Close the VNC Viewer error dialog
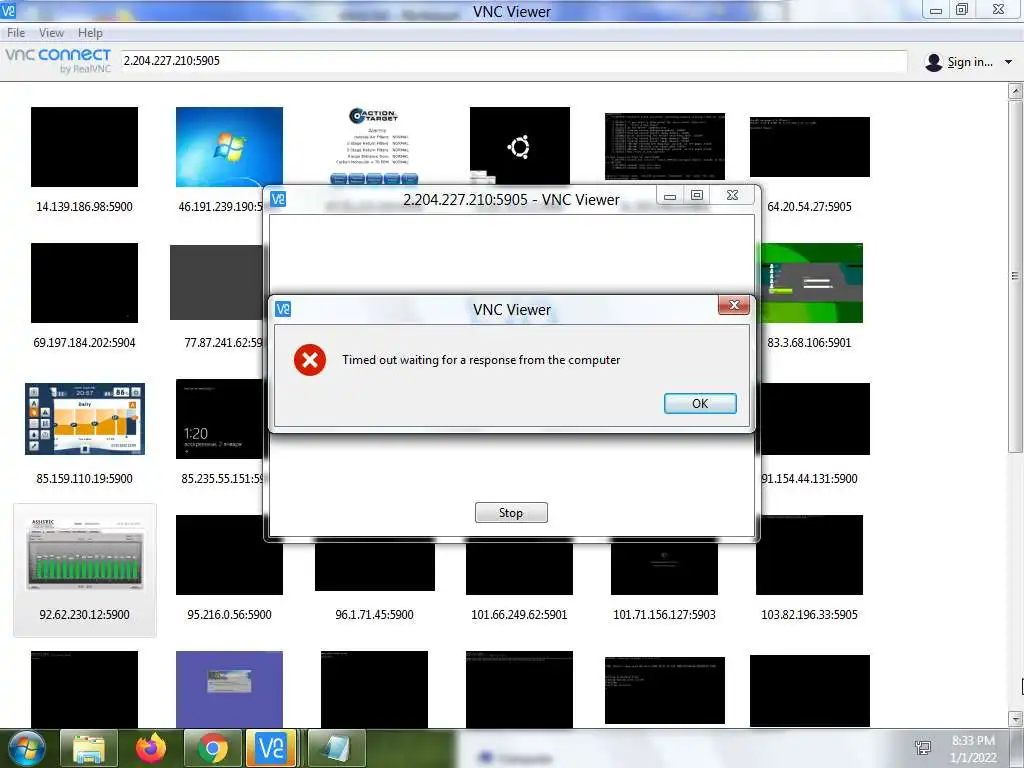1024x768 pixels. (733, 305)
